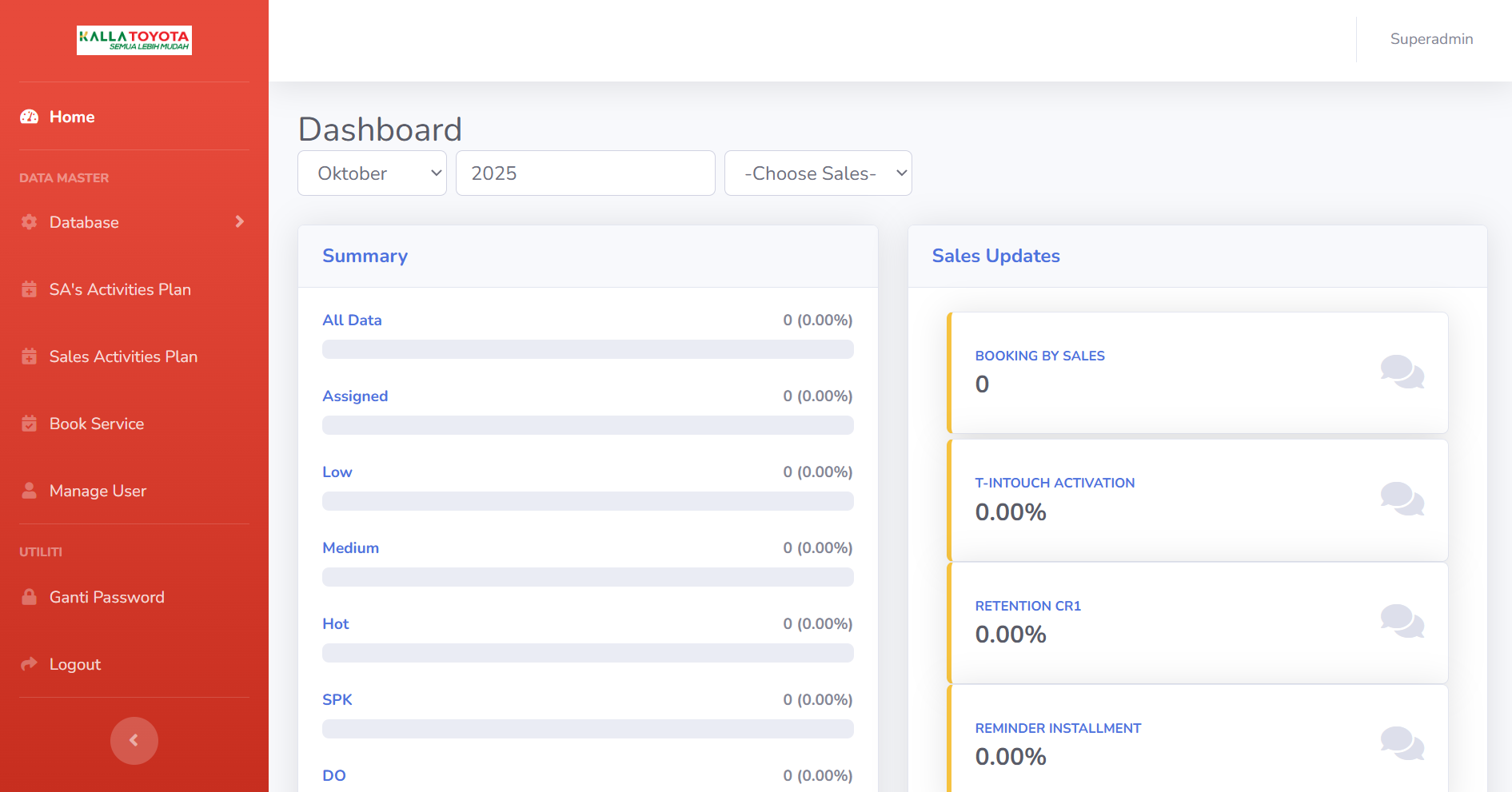Open the Choose Sales dropdown
The image size is (1512, 792).
(817, 173)
